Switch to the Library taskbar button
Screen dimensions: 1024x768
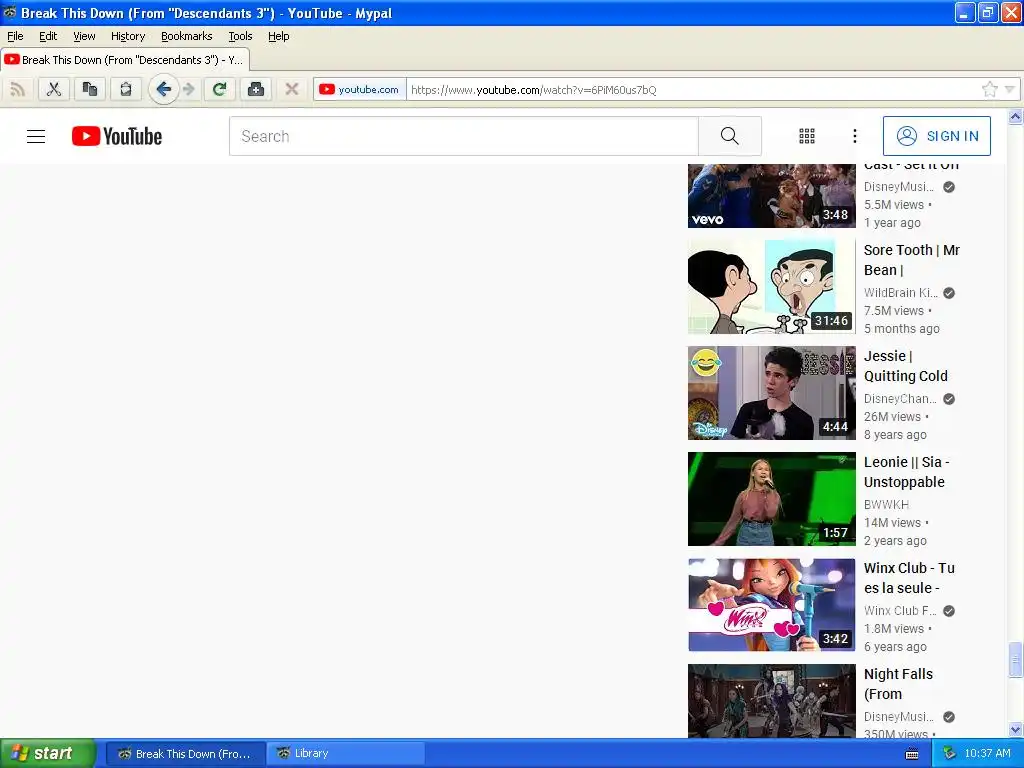[346, 754]
